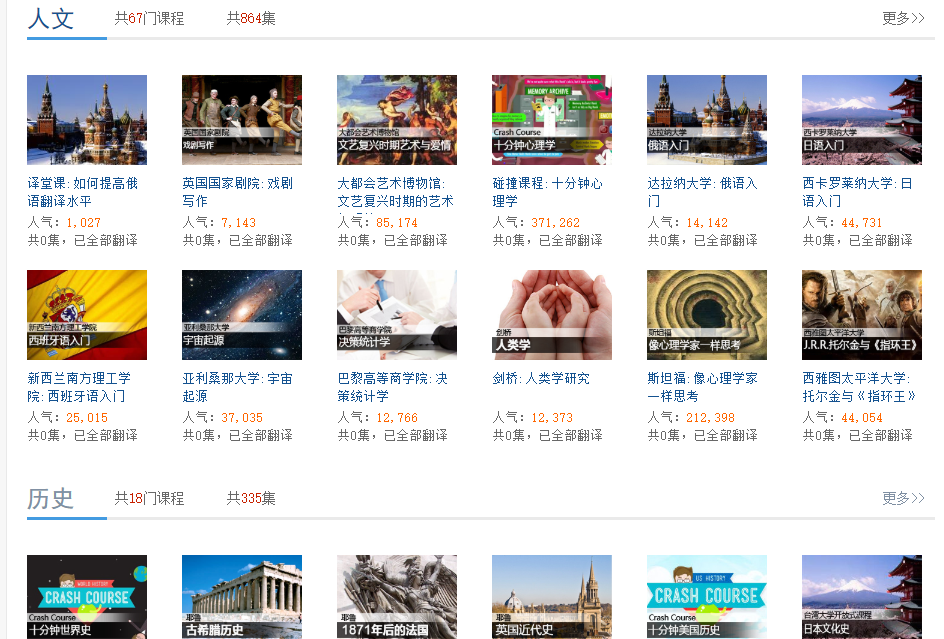Open the Crash Course 十分钟心理学 thumbnail
Image resolution: width=944 pixels, height=639 pixels.
pyautogui.click(x=552, y=120)
